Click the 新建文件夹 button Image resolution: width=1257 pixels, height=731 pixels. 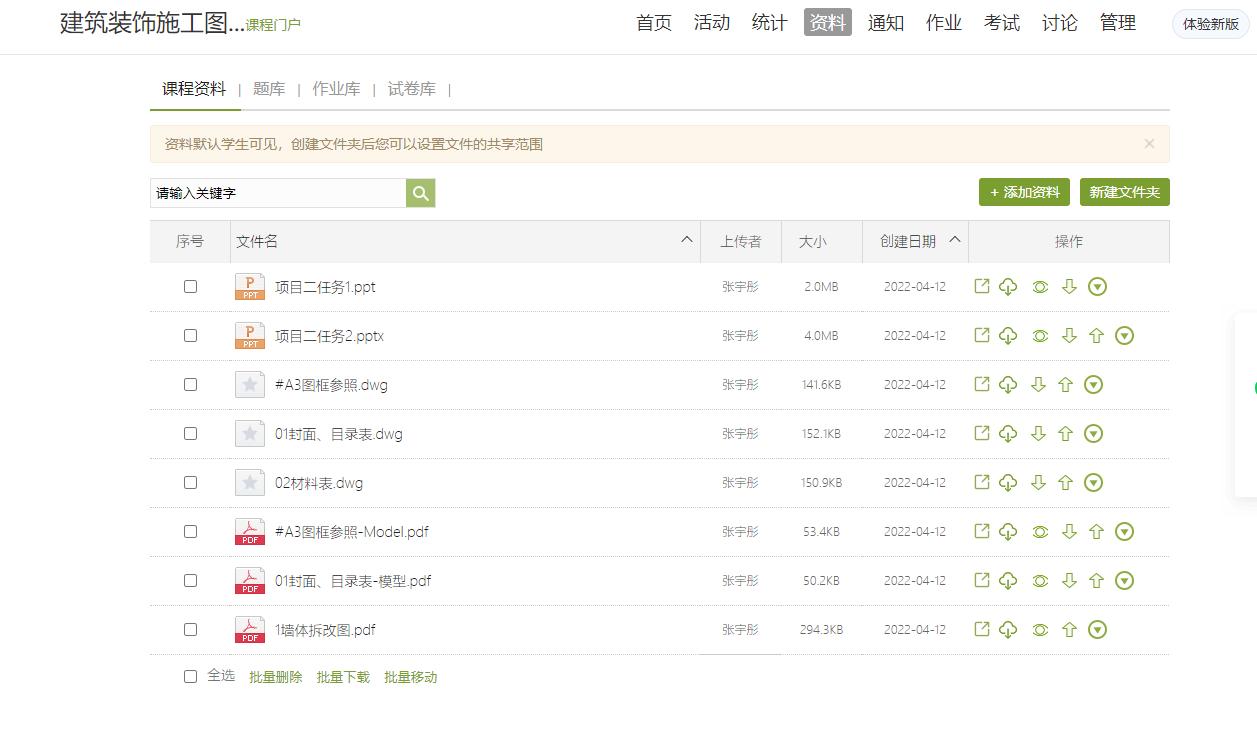(1125, 192)
